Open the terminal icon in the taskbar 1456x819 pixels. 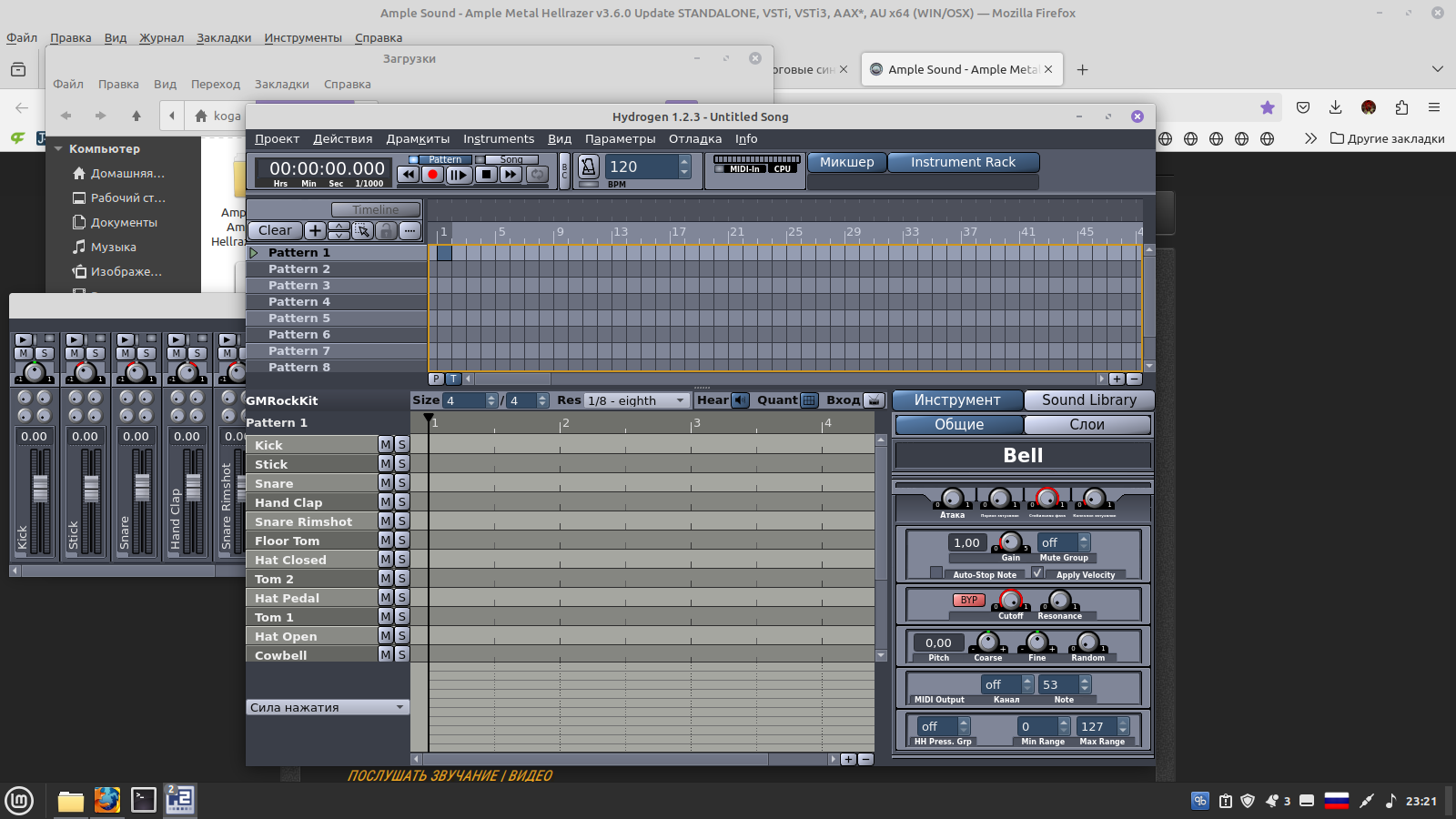(144, 800)
